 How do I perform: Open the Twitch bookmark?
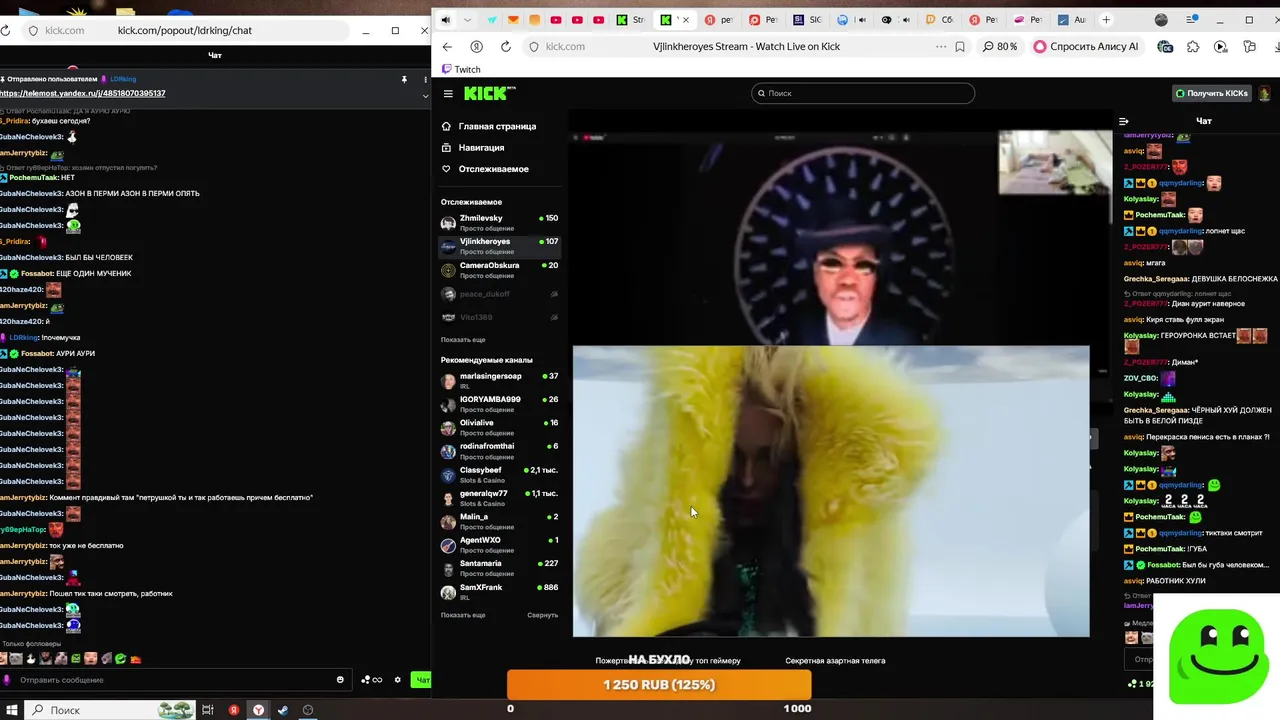(461, 70)
